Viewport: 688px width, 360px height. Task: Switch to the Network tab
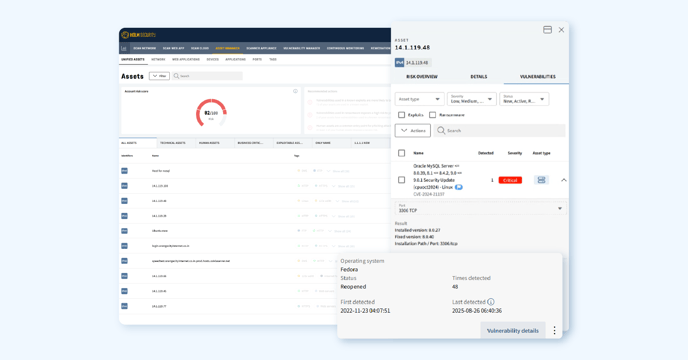coord(158,59)
